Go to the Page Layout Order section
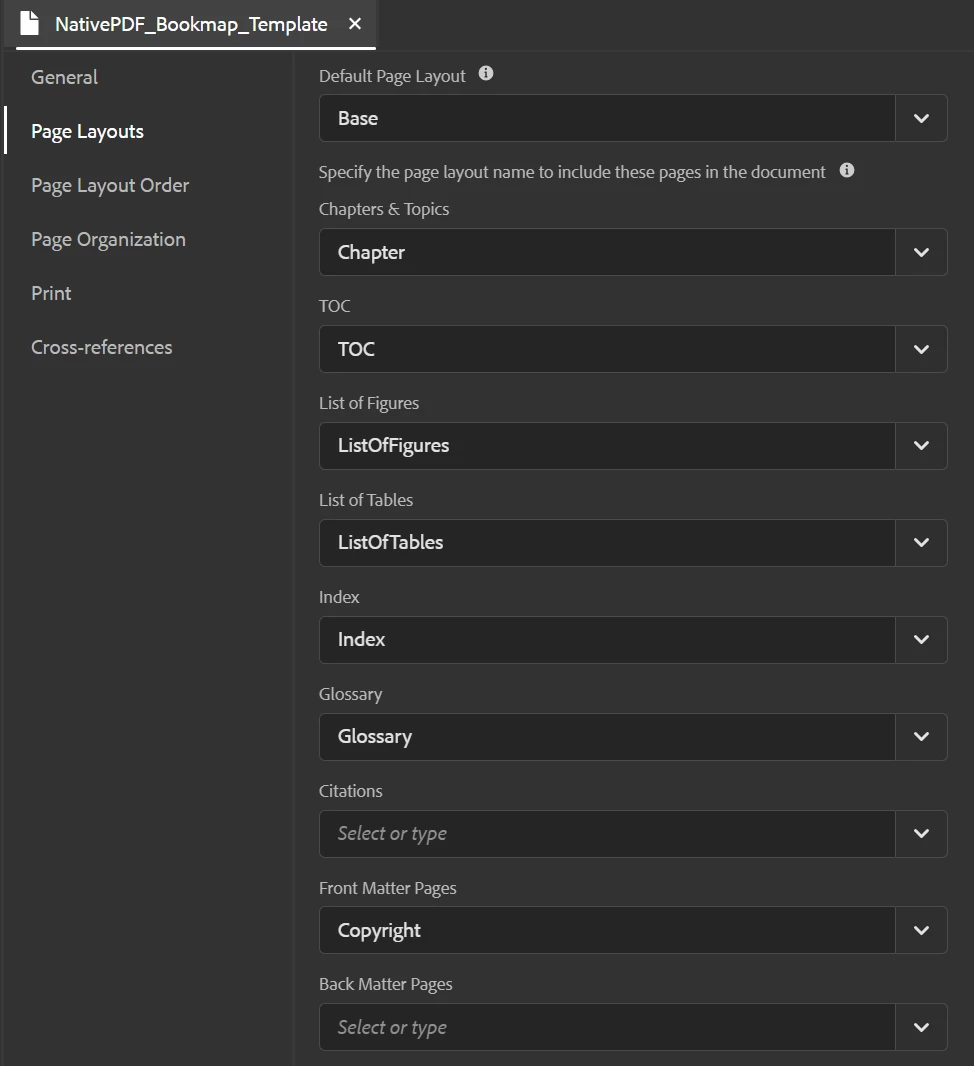This screenshot has width=974, height=1066. coord(110,185)
